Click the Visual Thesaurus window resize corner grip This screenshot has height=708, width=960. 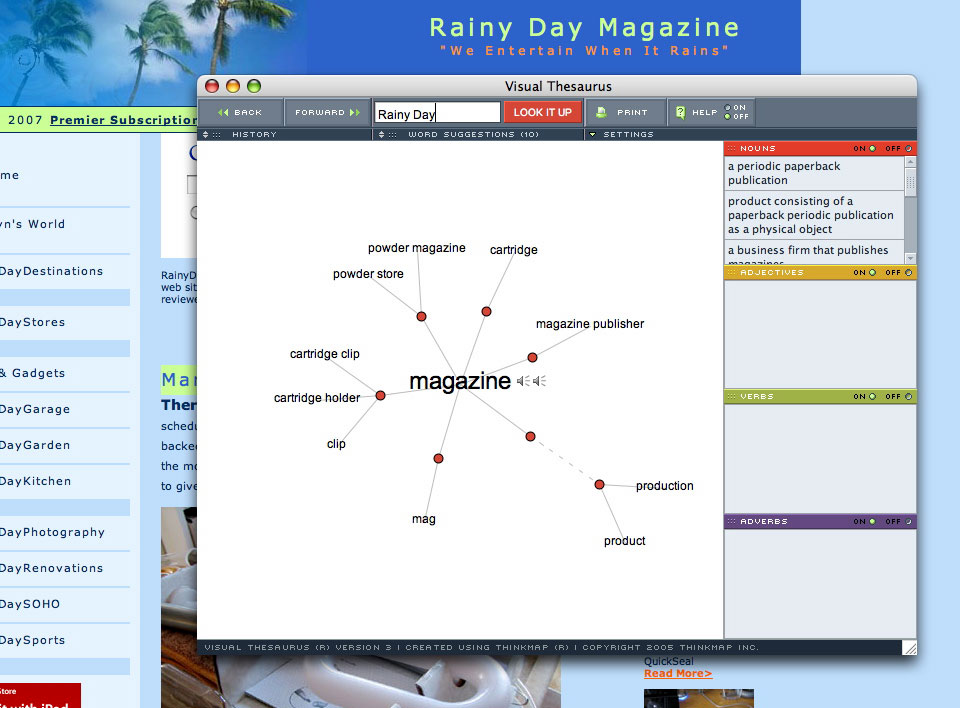click(909, 647)
